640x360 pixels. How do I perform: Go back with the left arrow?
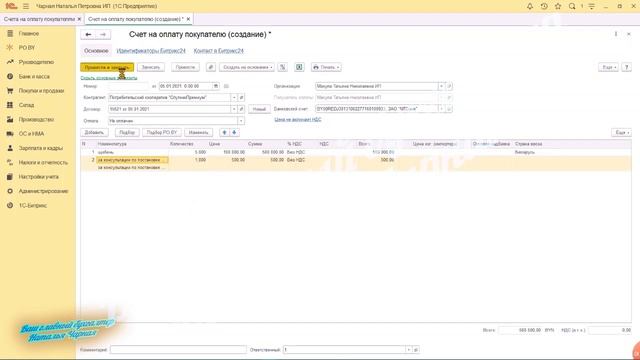pos(88,35)
